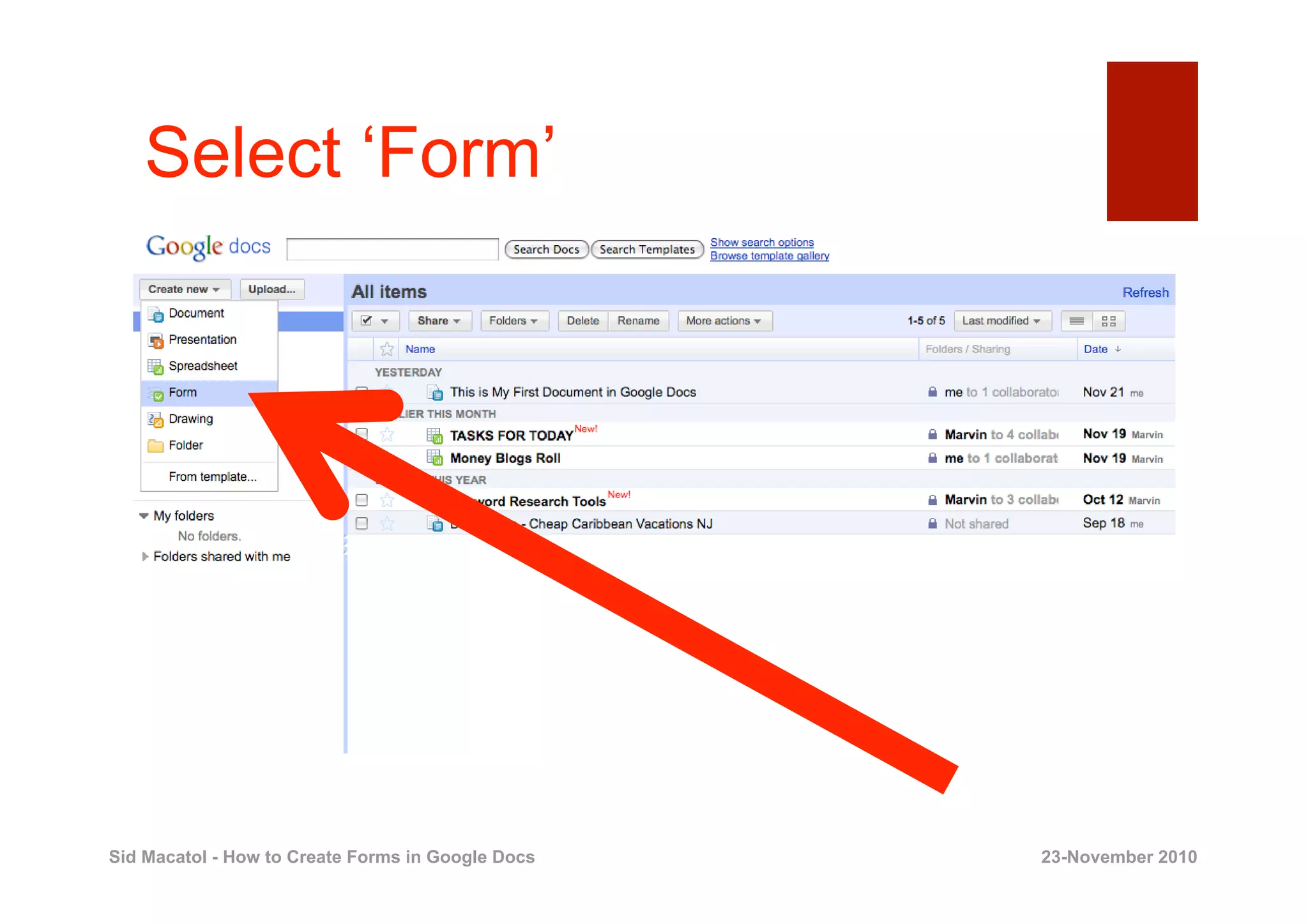Image resolution: width=1308 pixels, height=924 pixels.
Task: Star the TASKS FOR TODAY spreadsheet
Action: click(387, 435)
